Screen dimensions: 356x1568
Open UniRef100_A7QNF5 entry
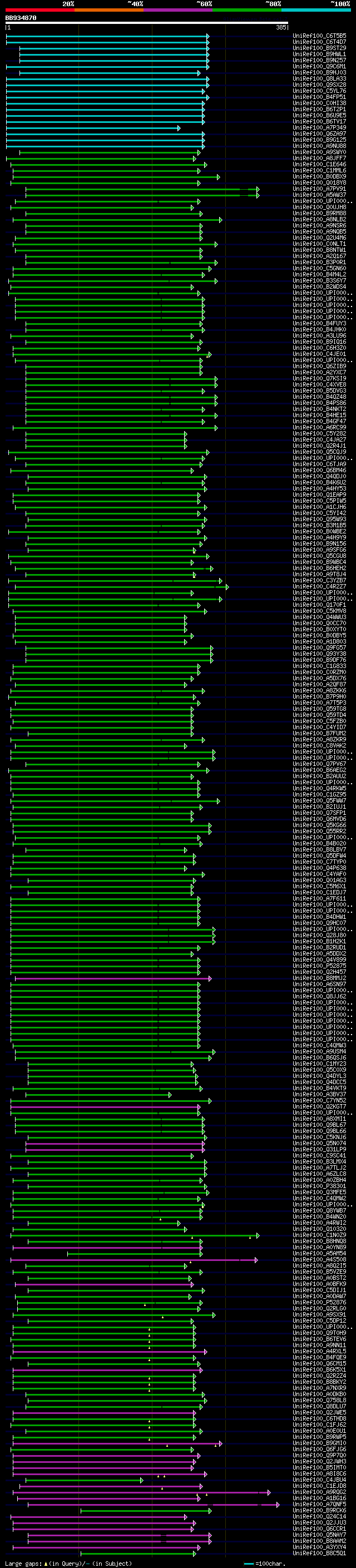pos(319,1505)
